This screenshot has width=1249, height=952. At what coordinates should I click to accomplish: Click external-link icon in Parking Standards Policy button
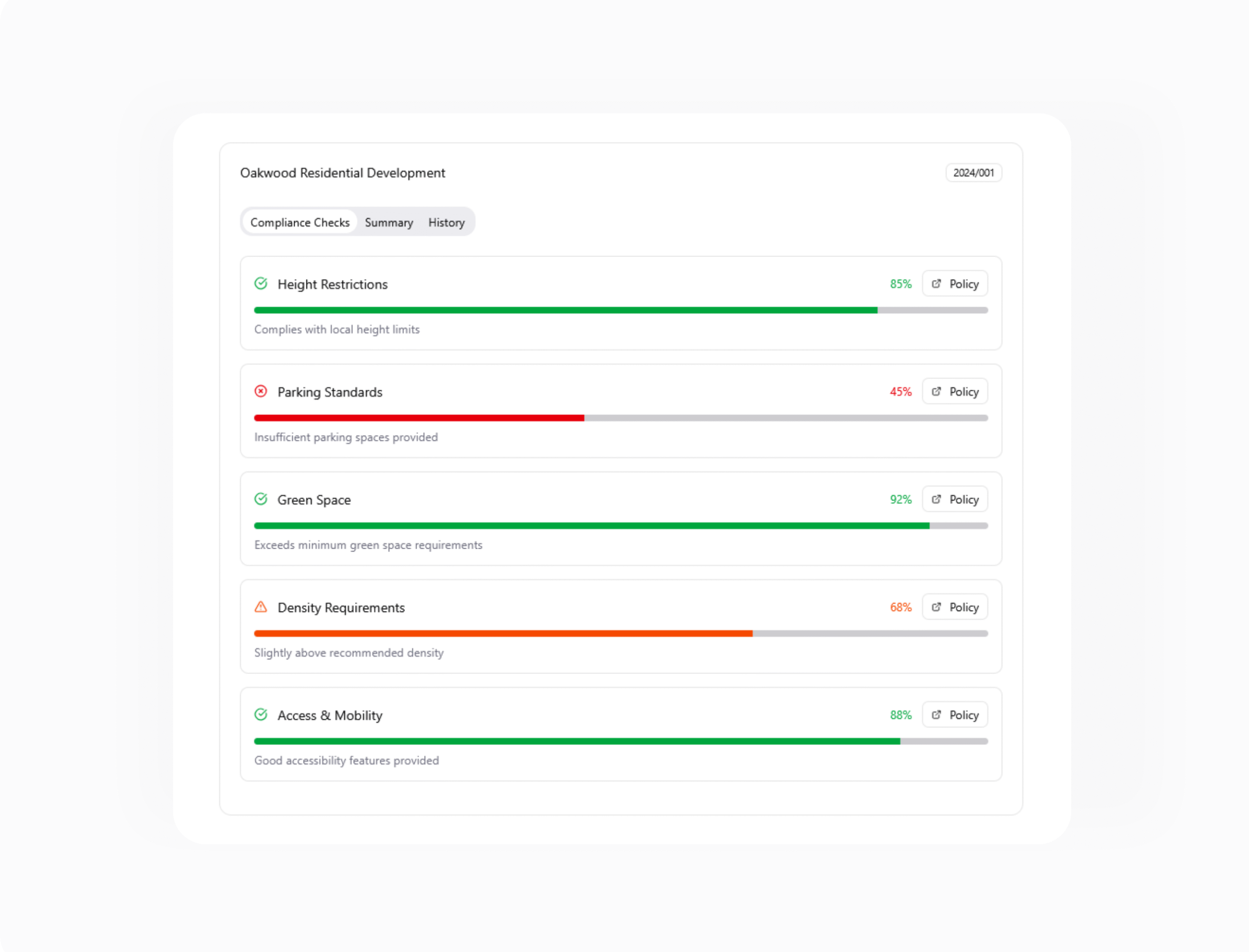[937, 391]
